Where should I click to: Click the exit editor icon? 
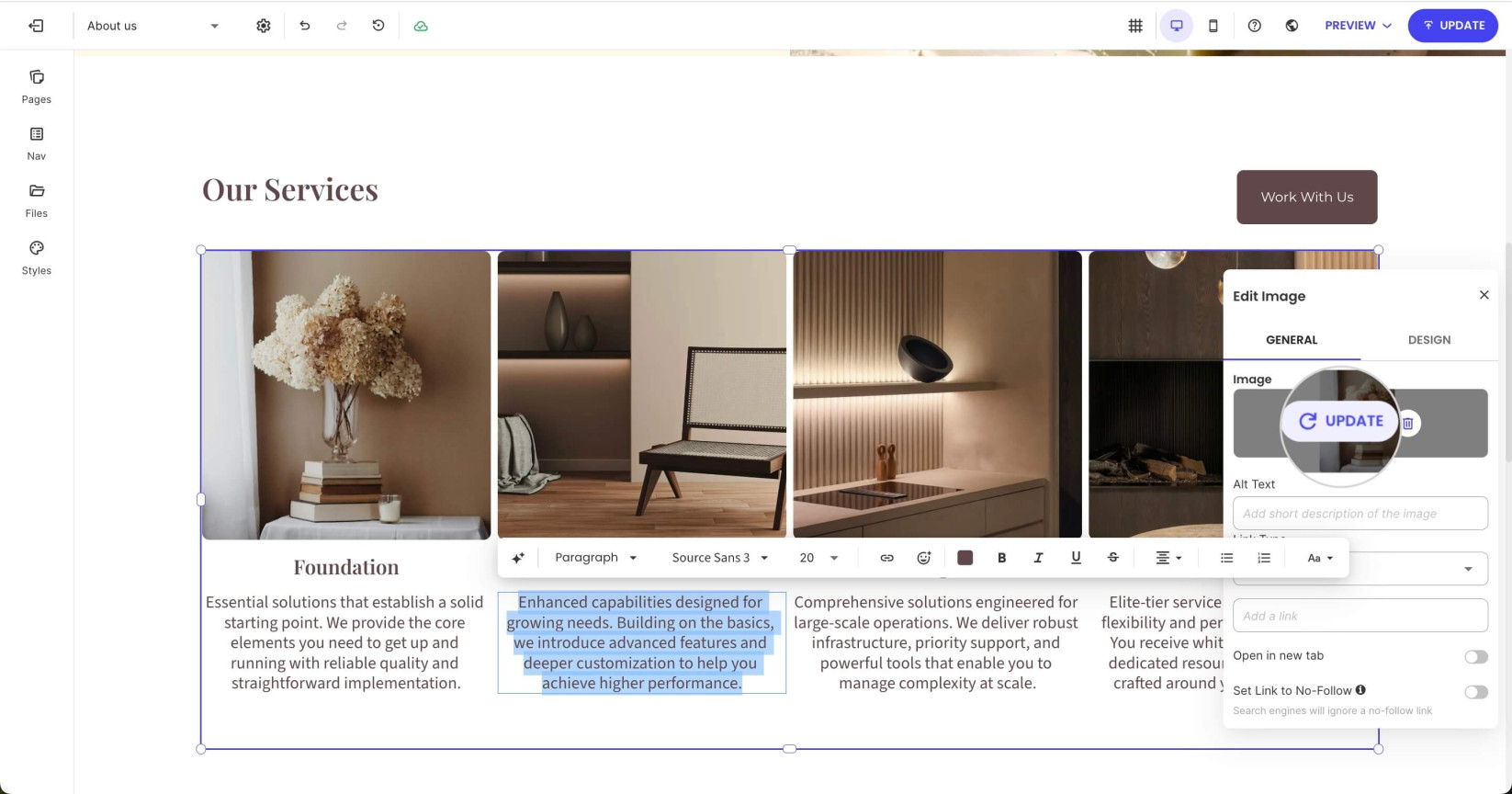36,26
